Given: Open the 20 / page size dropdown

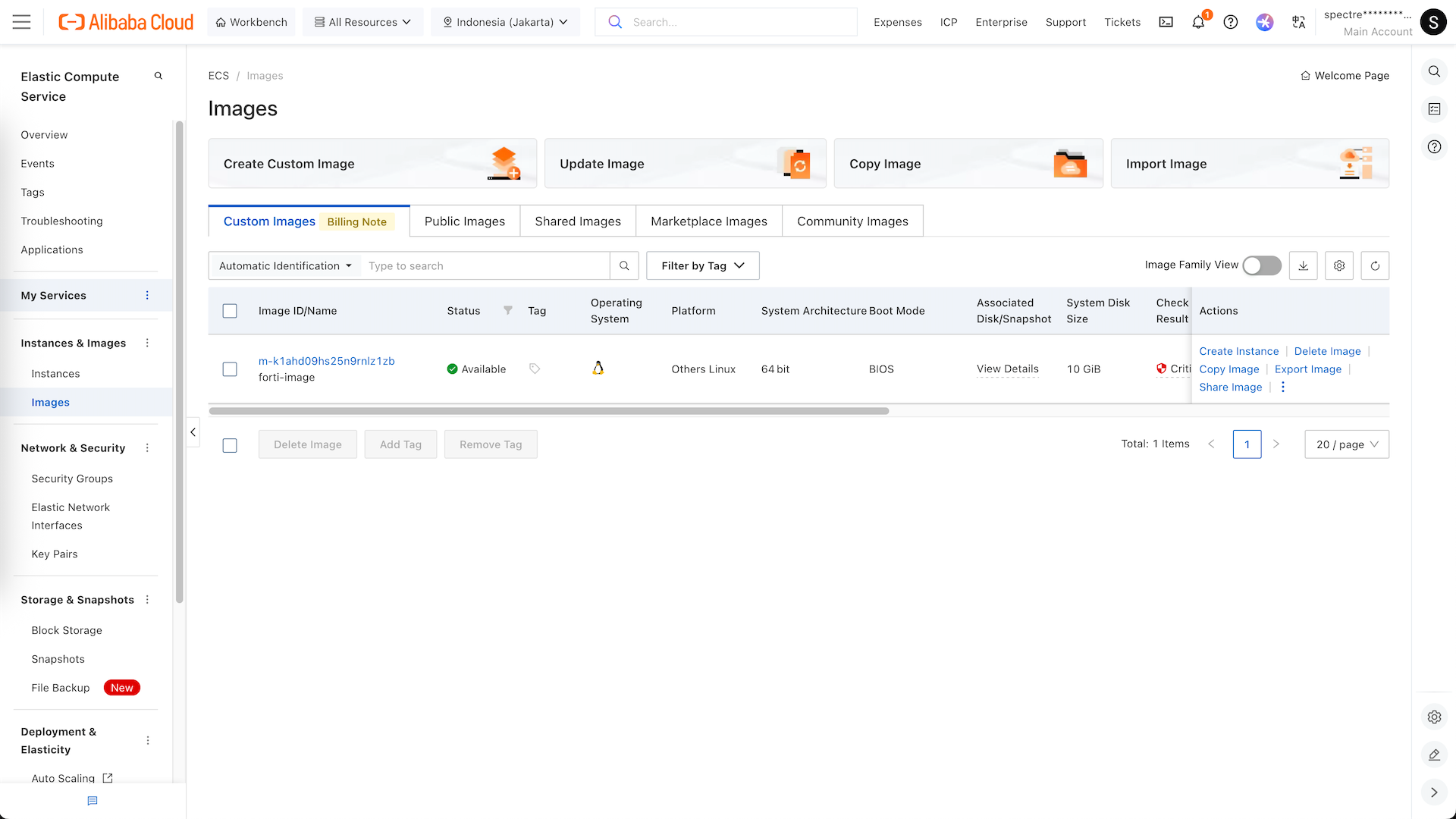Looking at the screenshot, I should (x=1347, y=444).
